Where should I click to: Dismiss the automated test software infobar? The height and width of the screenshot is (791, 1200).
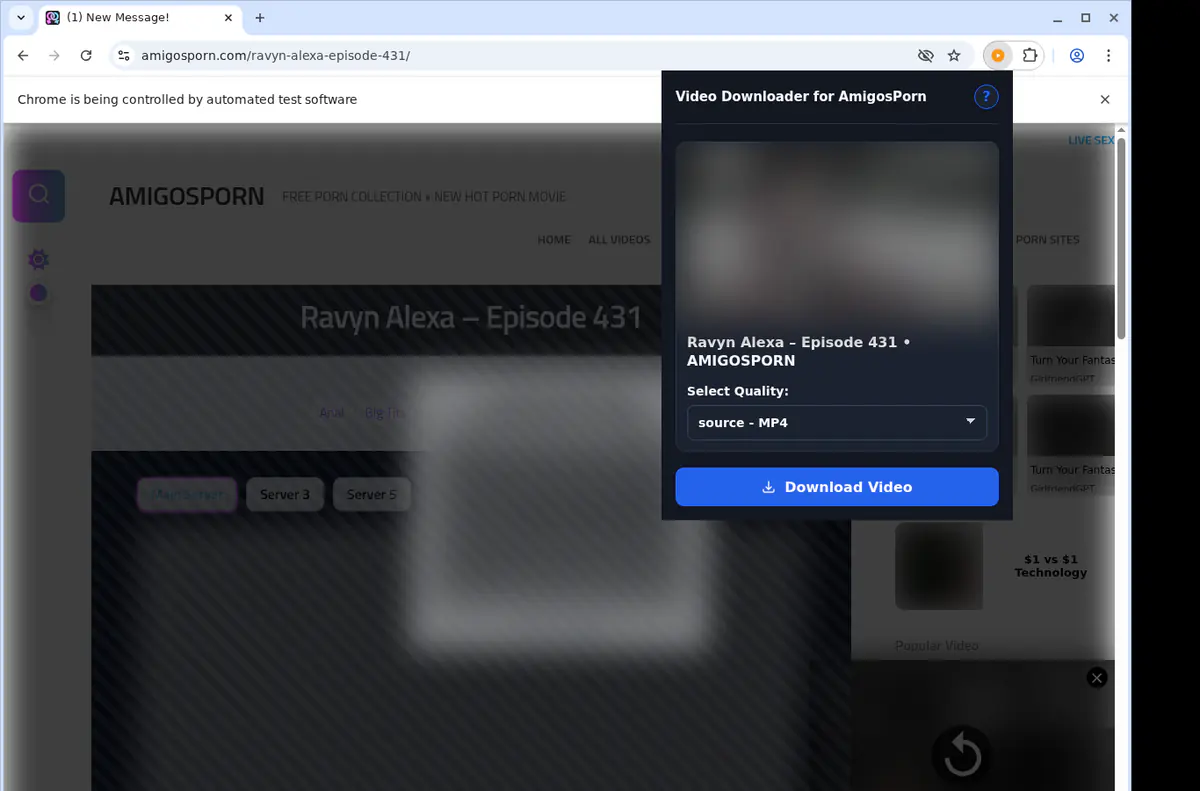[1105, 100]
